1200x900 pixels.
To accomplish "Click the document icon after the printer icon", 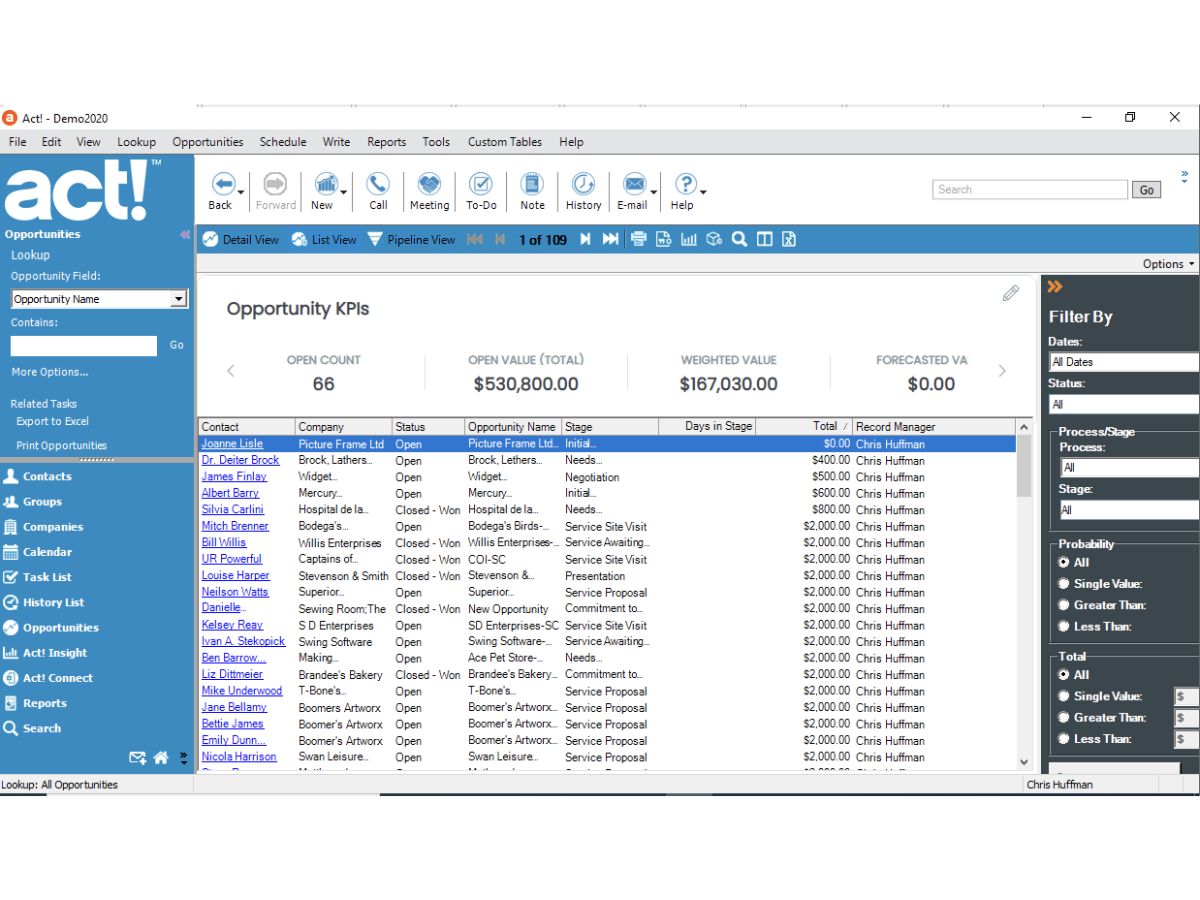I will tap(663, 239).
